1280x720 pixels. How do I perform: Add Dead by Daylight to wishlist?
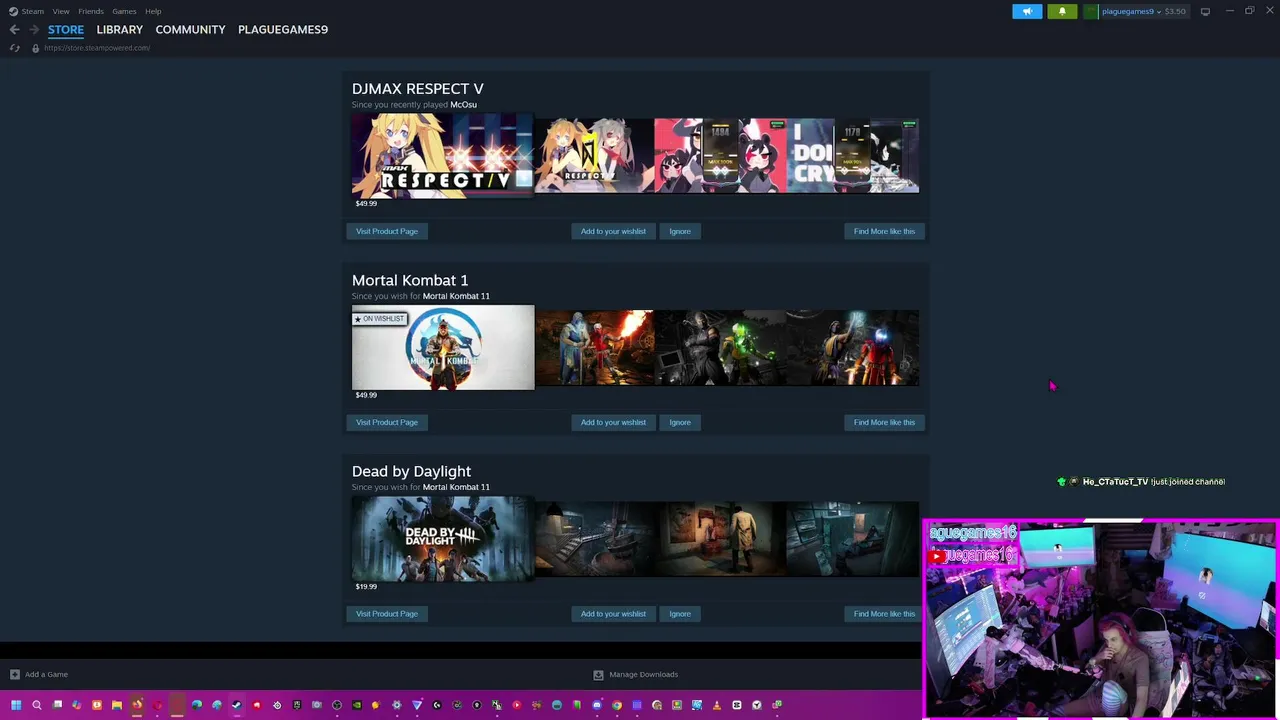(613, 614)
